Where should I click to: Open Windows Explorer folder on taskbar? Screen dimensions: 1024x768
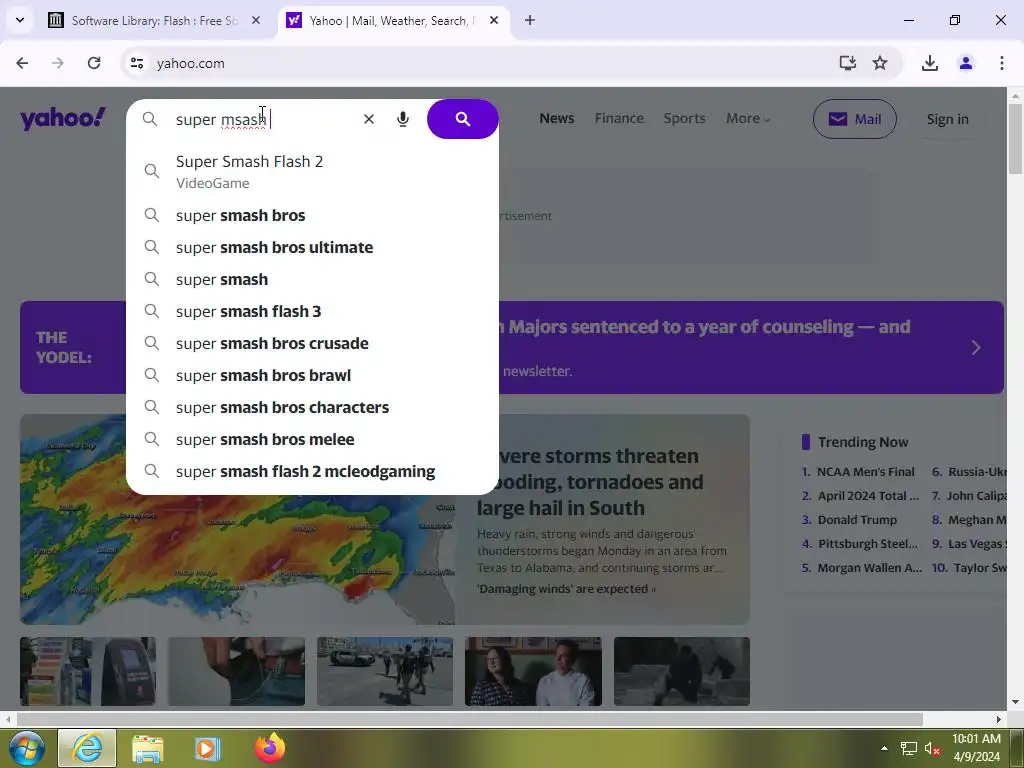[x=148, y=748]
